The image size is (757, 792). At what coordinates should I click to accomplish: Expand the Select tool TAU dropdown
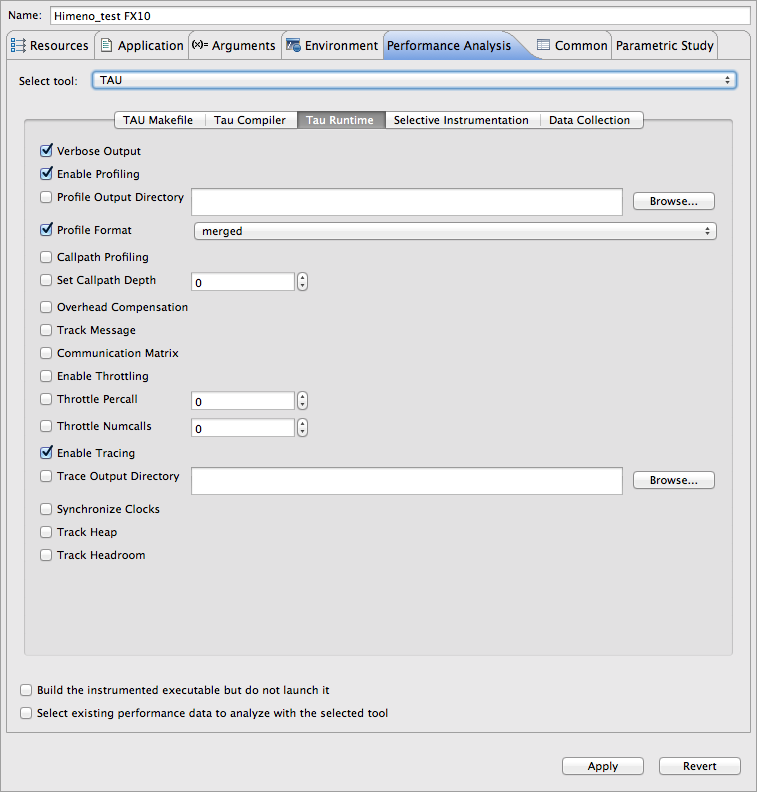point(414,80)
